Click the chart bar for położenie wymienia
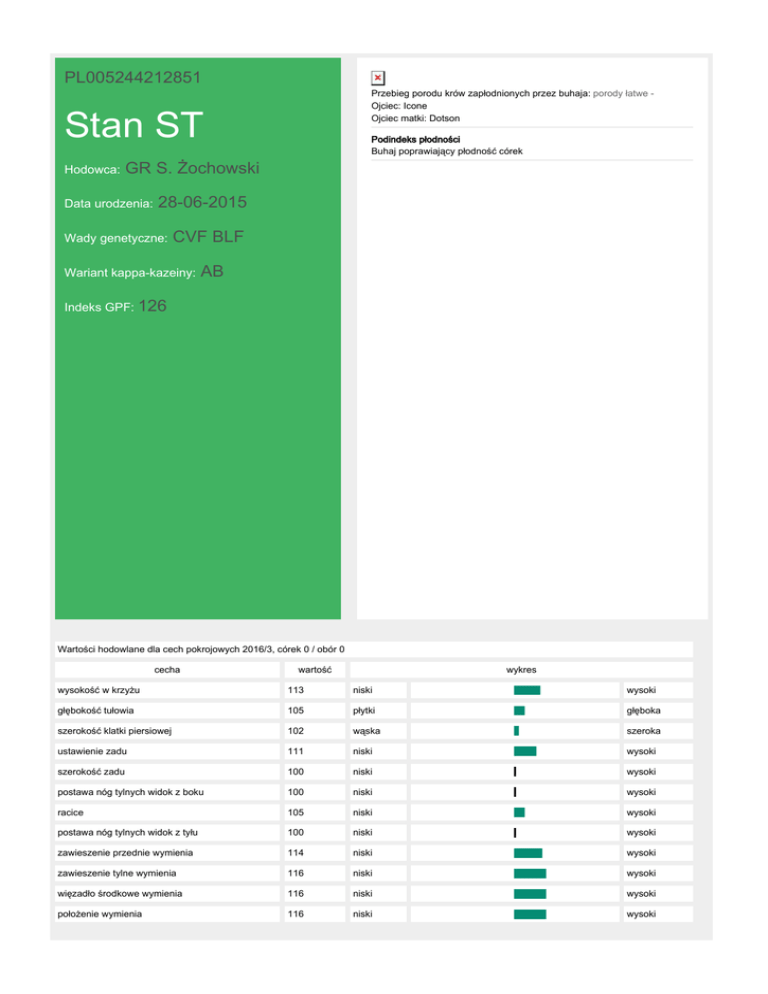The width and height of the screenshot is (768, 994). tap(529, 913)
